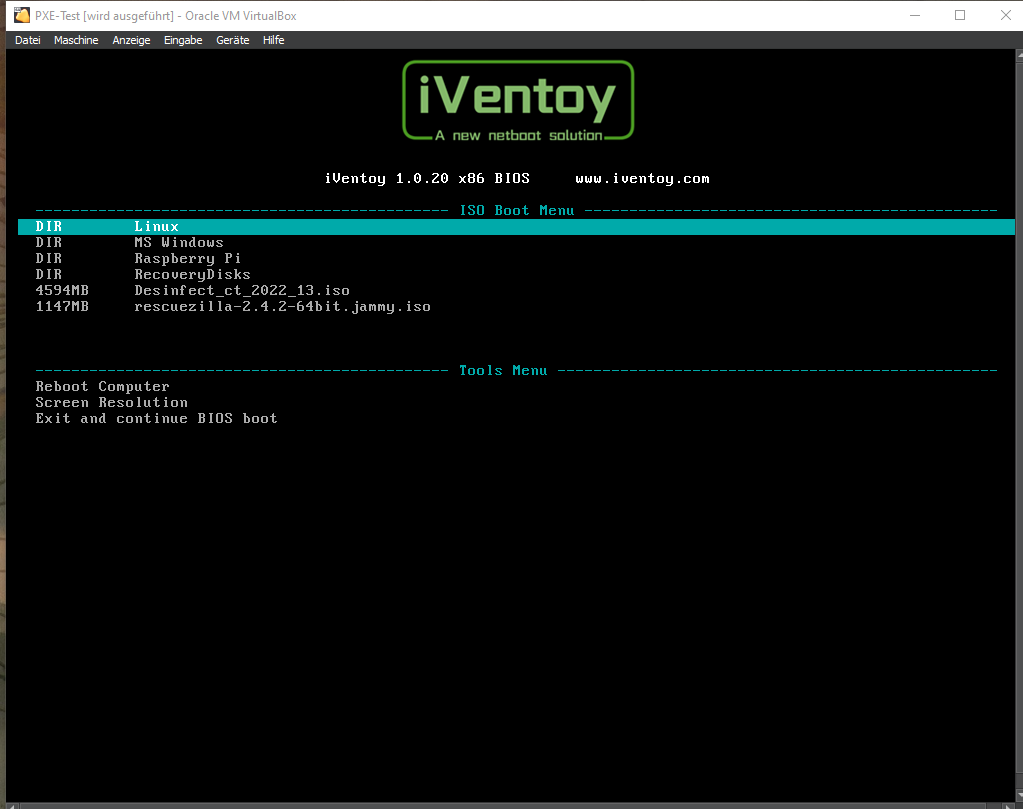Minimize the VirtualBox window
Screen dimensions: 1023x809
point(915,15)
